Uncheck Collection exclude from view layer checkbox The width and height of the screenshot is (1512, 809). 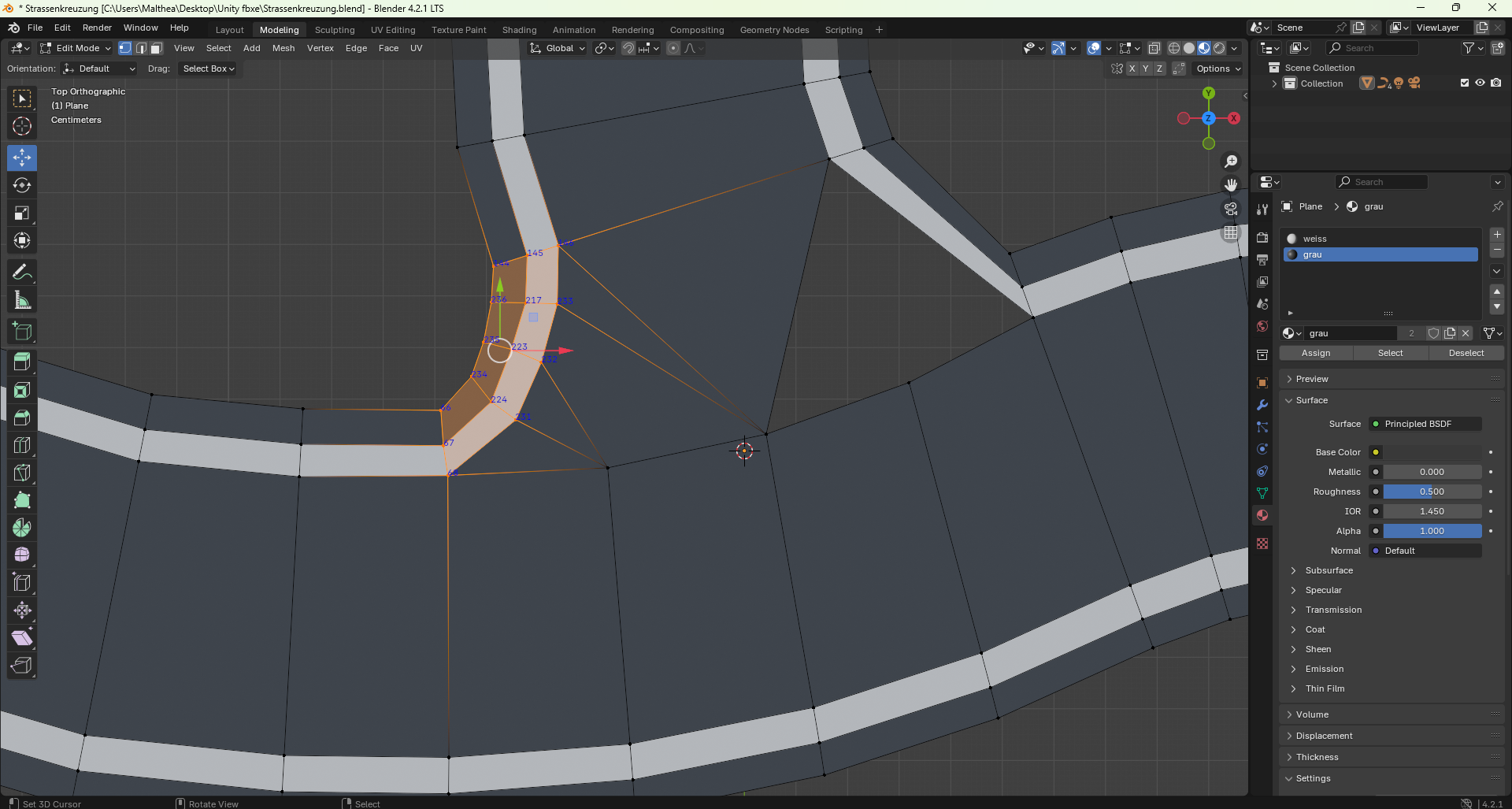click(x=1464, y=83)
